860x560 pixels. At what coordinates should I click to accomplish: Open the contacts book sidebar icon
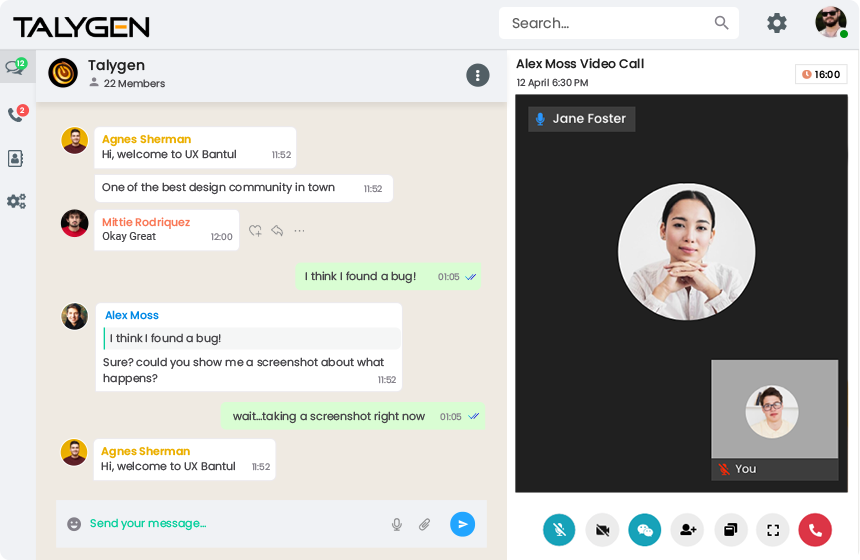coord(15,159)
